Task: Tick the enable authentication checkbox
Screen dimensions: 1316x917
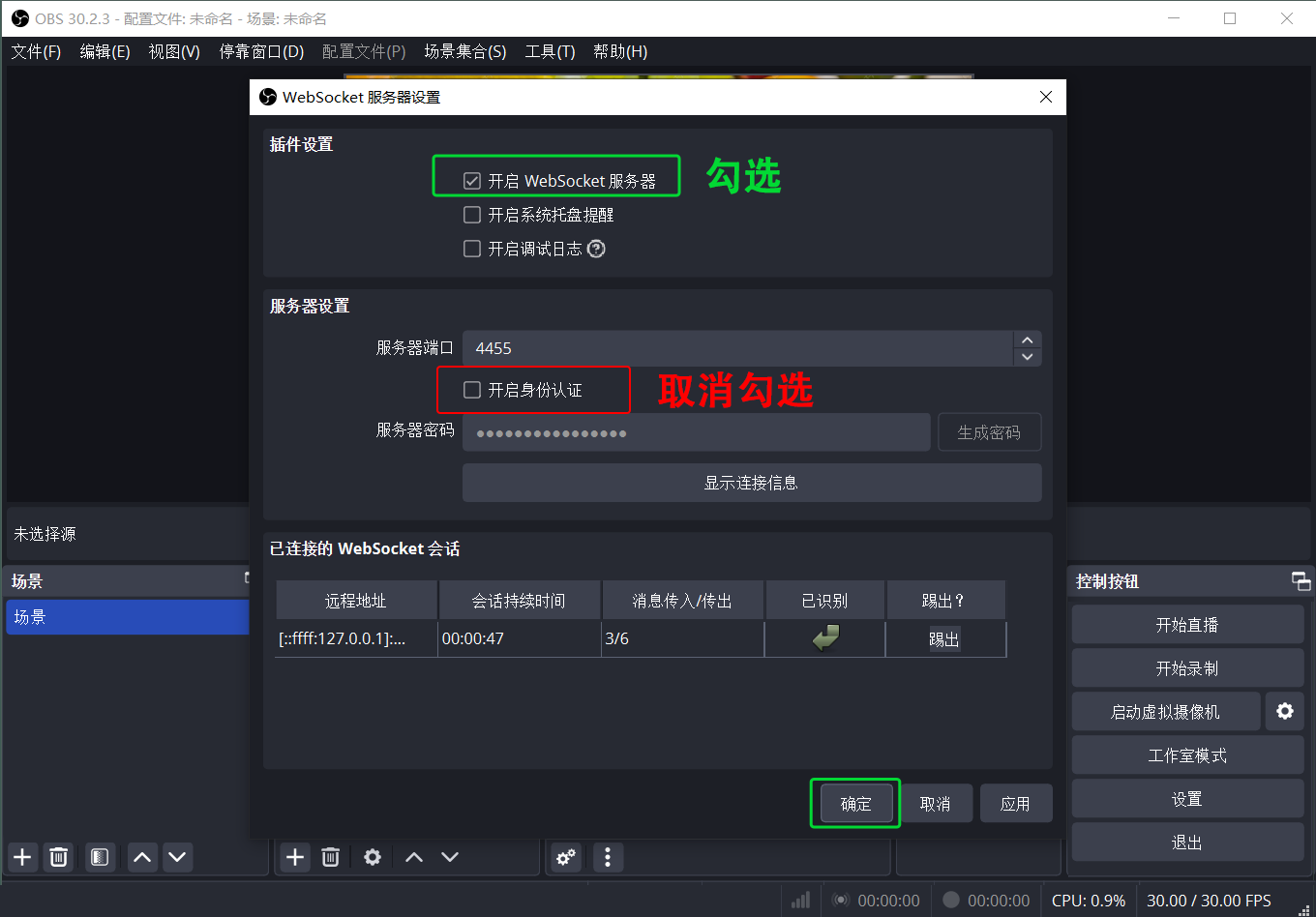Action: [x=472, y=390]
